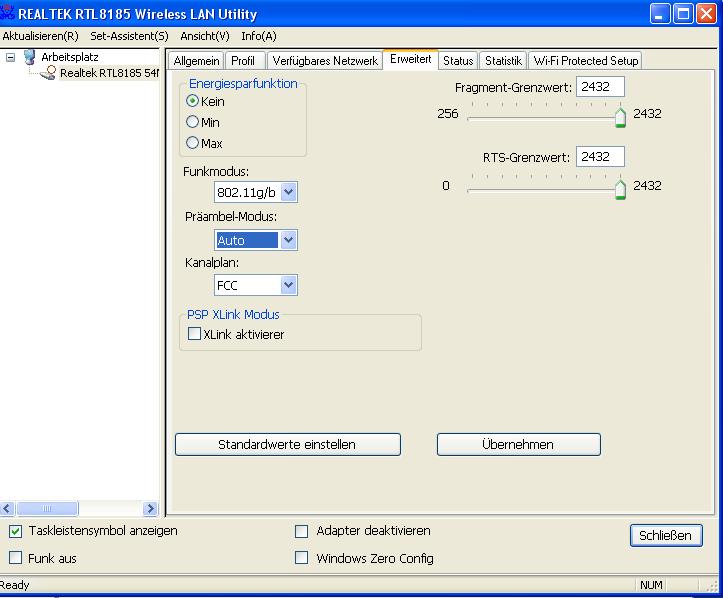This screenshot has height=598, width=723.
Task: Collapse the Arbeitsplatz tree node
Action: coord(11,57)
